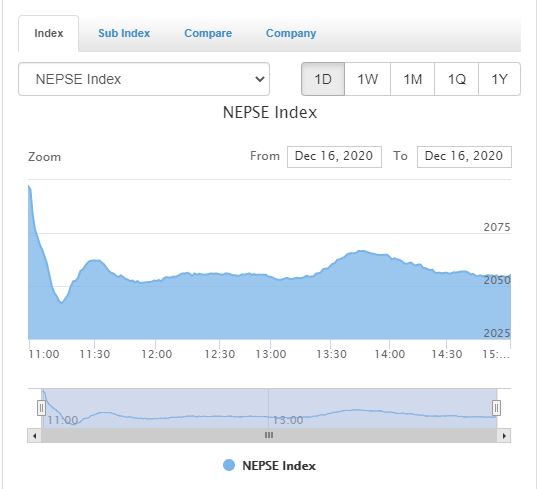Click the scrollbar left arrow
This screenshot has width=537, height=489.
pyautogui.click(x=34, y=436)
